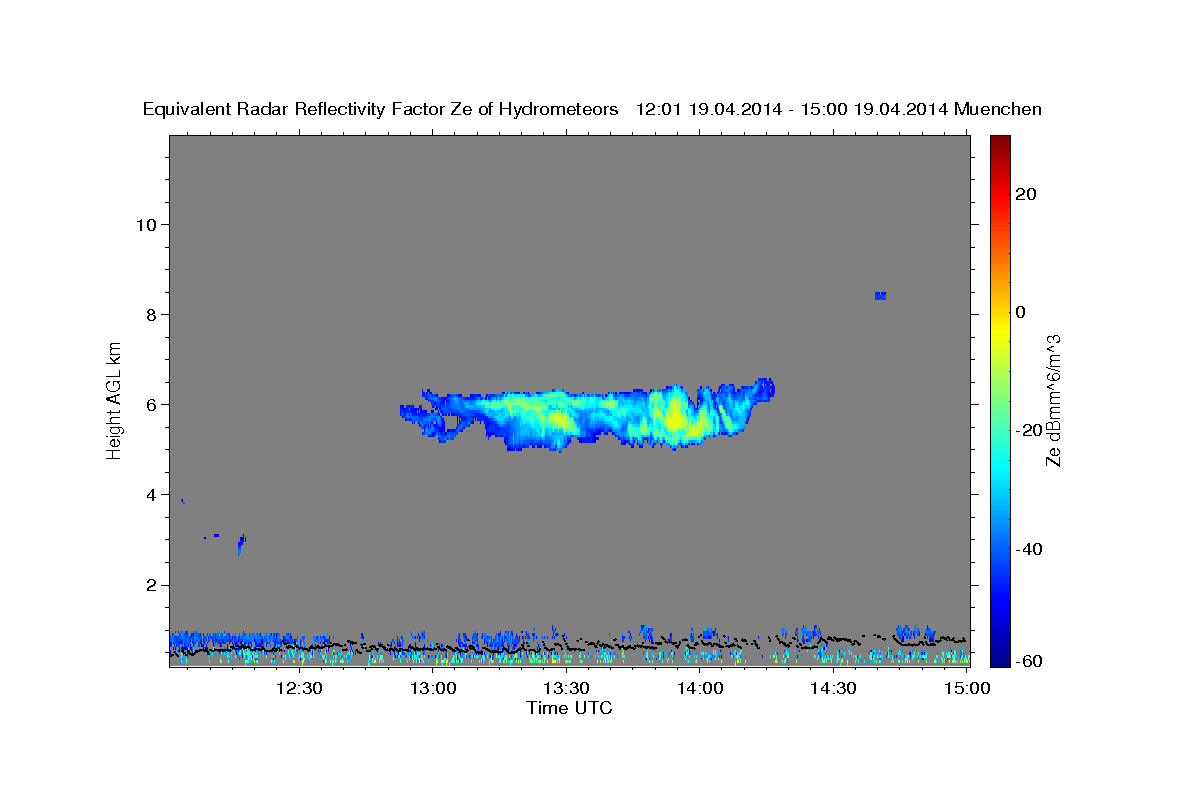Click the large cloud echo near 6 km
The image size is (1200, 800).
[588, 415]
